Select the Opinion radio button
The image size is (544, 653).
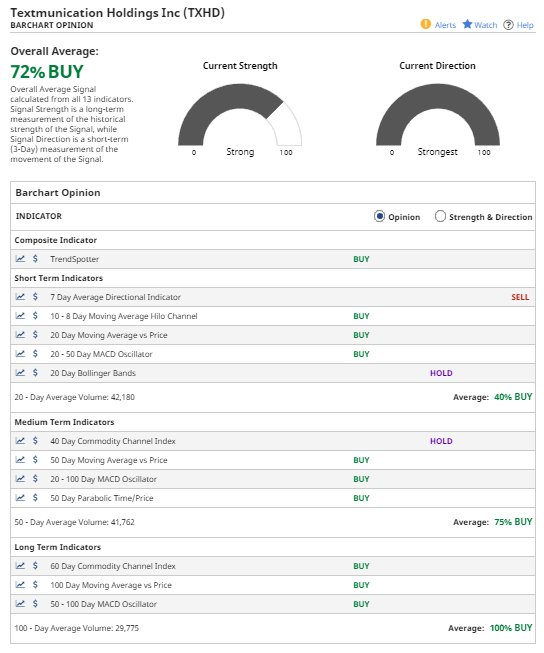379,216
